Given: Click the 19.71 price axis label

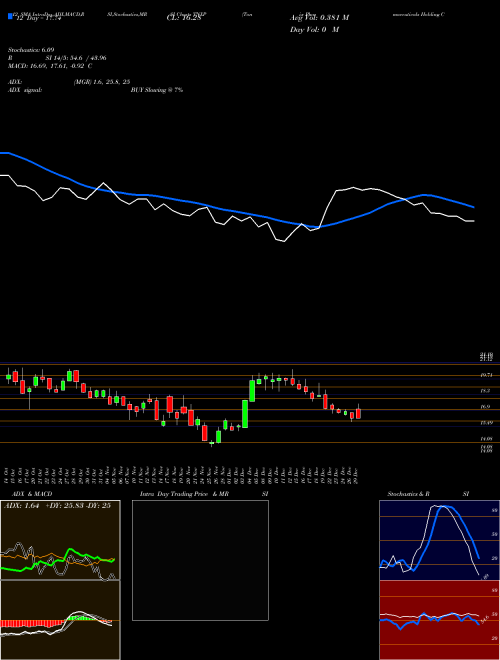Looking at the screenshot, I should pyautogui.click(x=486, y=375).
